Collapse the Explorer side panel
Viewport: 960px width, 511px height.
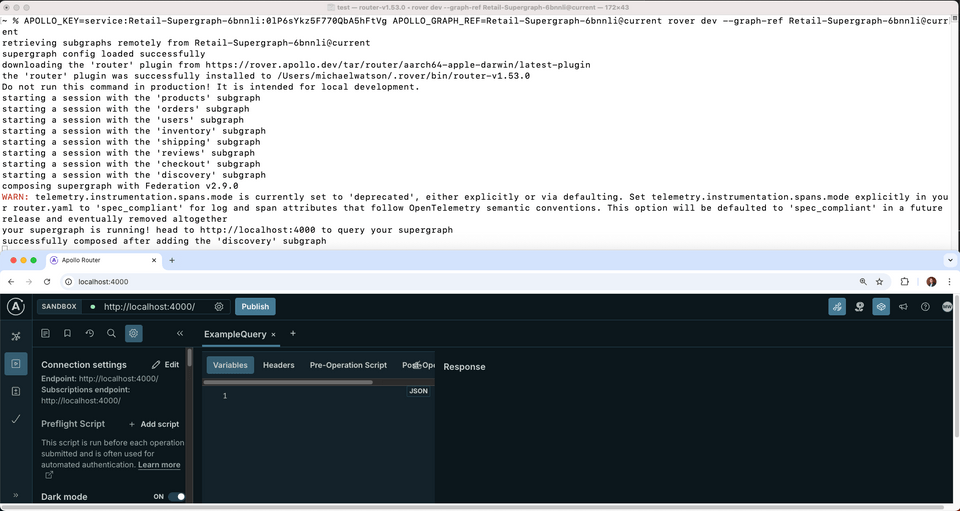pyautogui.click(x=180, y=334)
